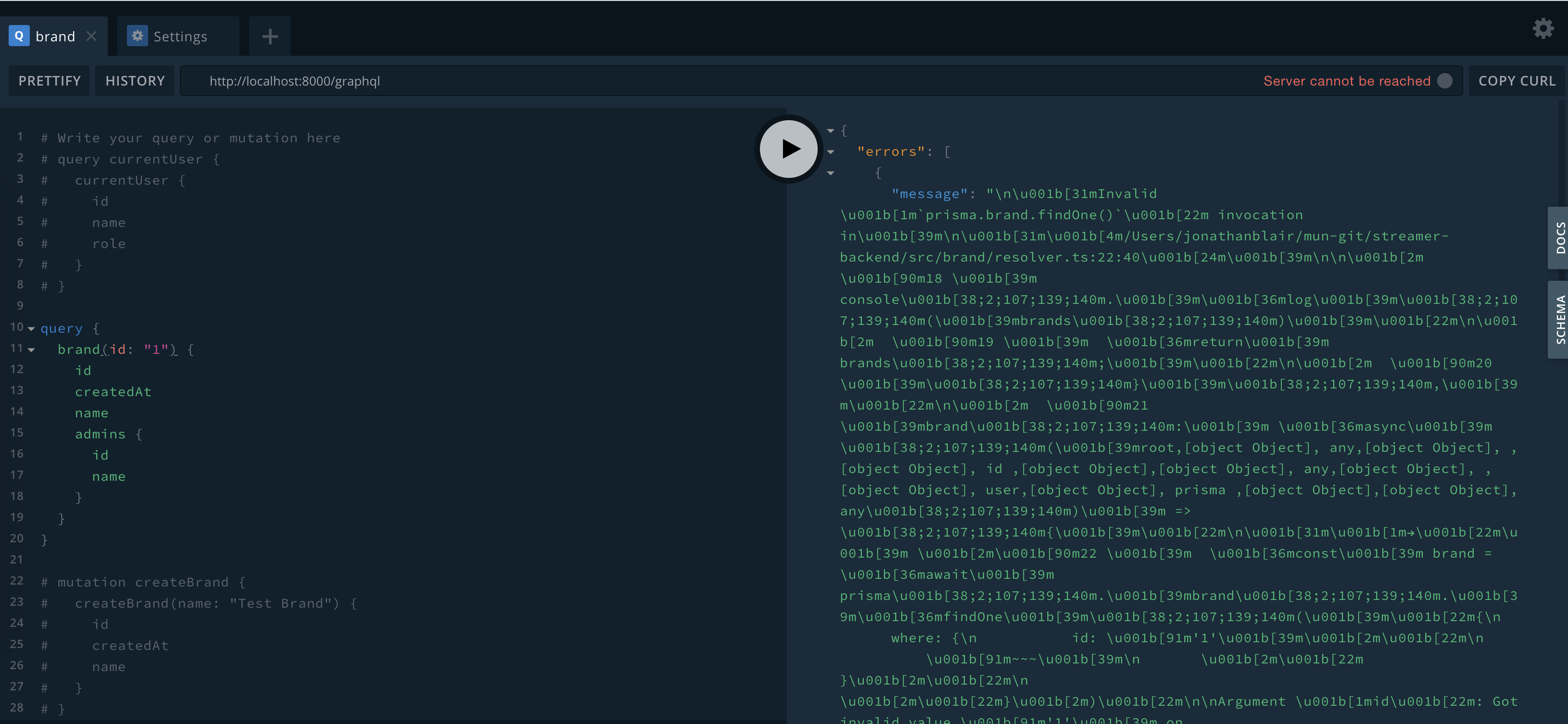Switch to the Settings tab

click(180, 36)
